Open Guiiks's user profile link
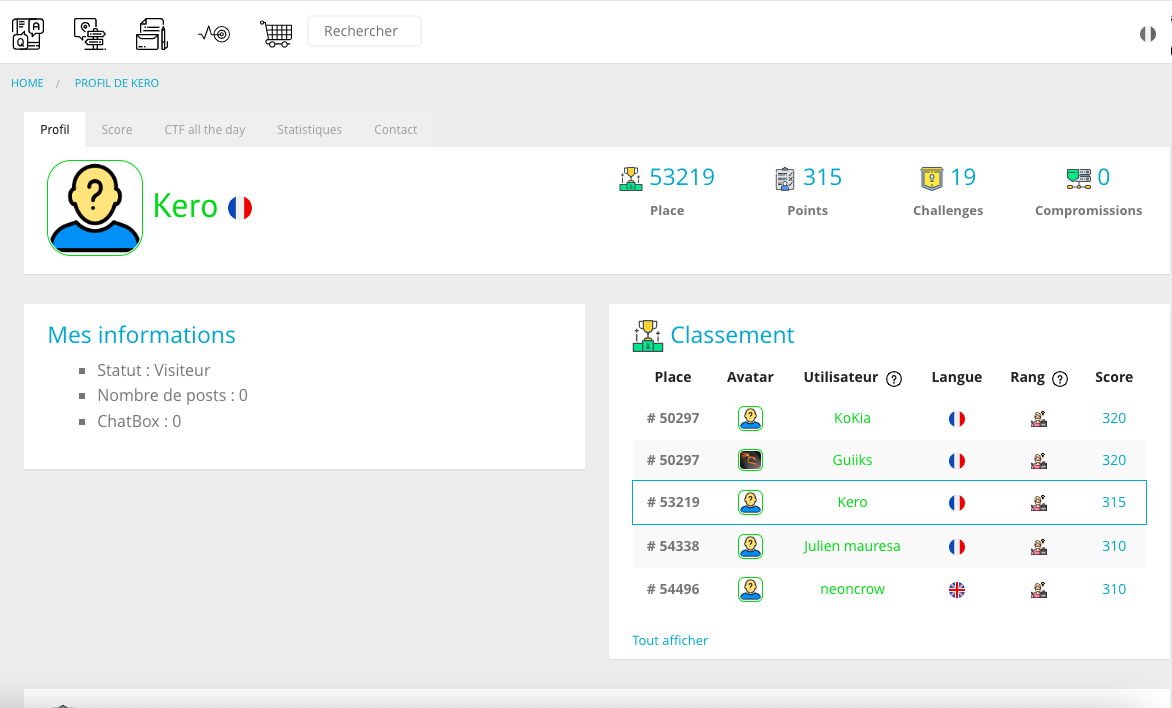Viewport: 1172px width, 708px height. click(x=852, y=460)
